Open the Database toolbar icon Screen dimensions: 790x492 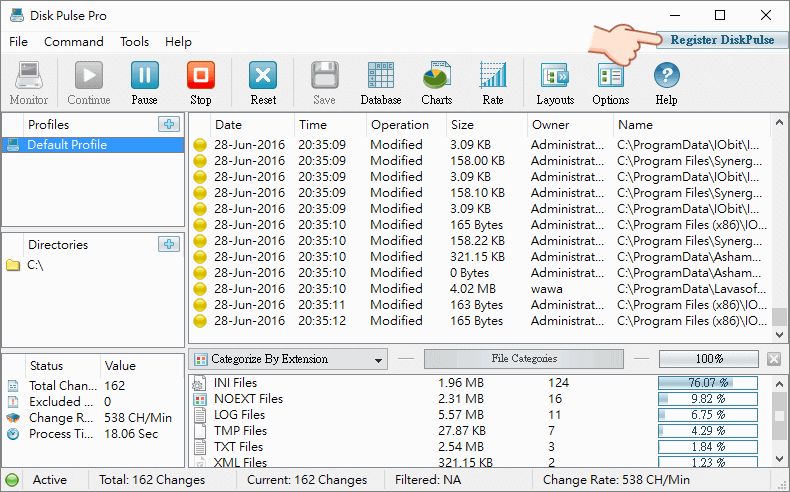point(381,83)
